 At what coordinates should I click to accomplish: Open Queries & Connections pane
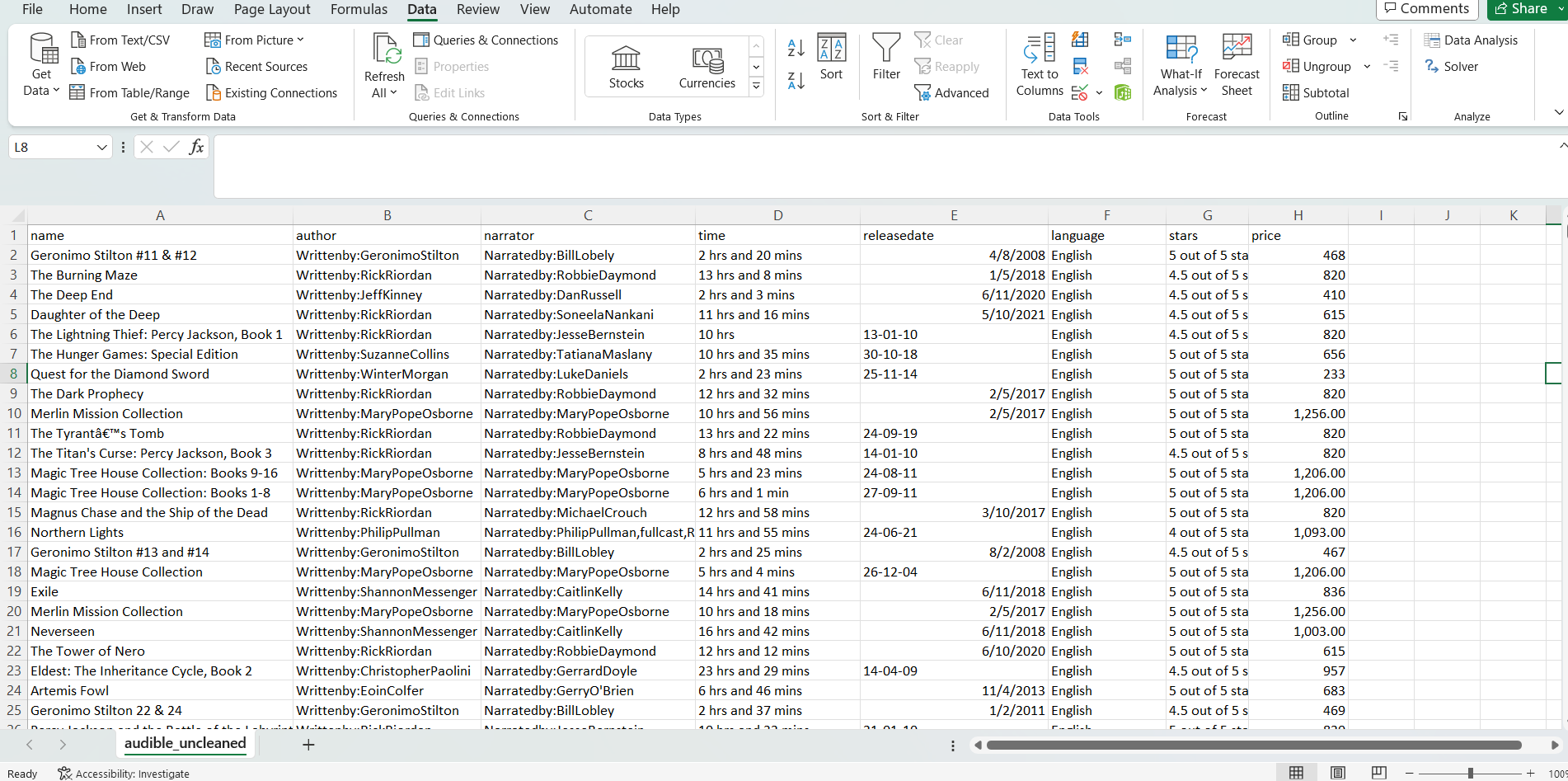486,40
